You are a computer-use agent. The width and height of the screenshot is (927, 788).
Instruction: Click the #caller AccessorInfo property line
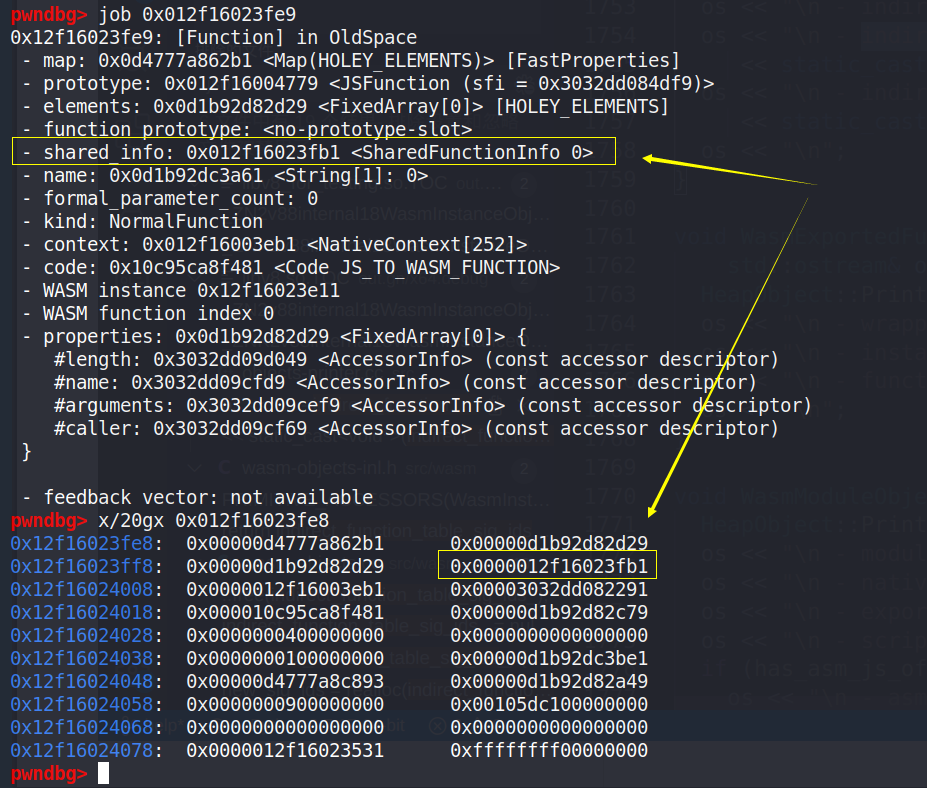click(416, 428)
